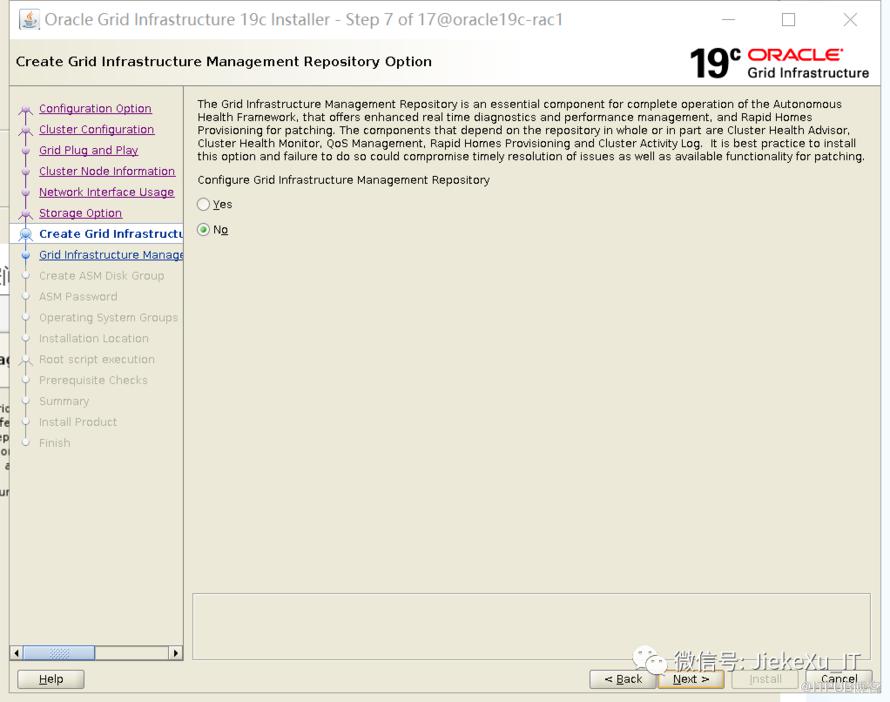Click the sidebar scroll right arrow
The height and width of the screenshot is (702, 890).
[x=176, y=653]
